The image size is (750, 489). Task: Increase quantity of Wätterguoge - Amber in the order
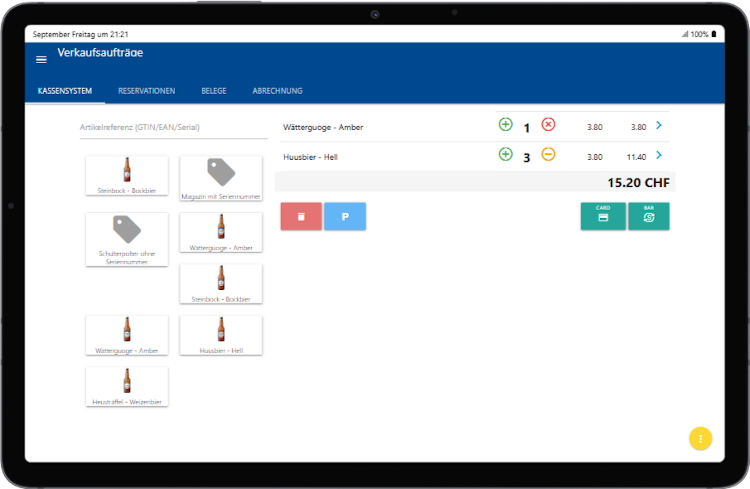coord(505,125)
